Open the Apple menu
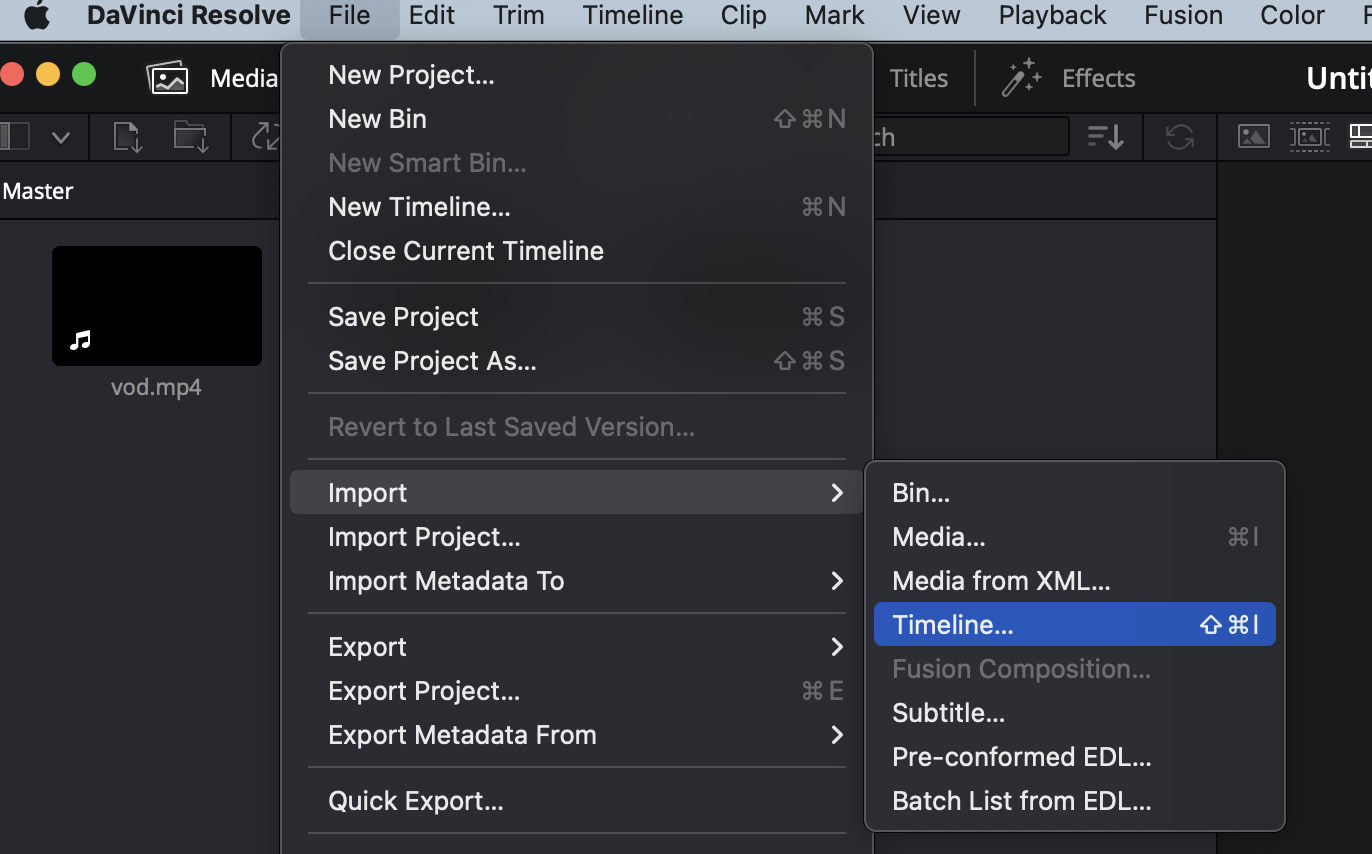Image resolution: width=1372 pixels, height=854 pixels. pos(37,16)
